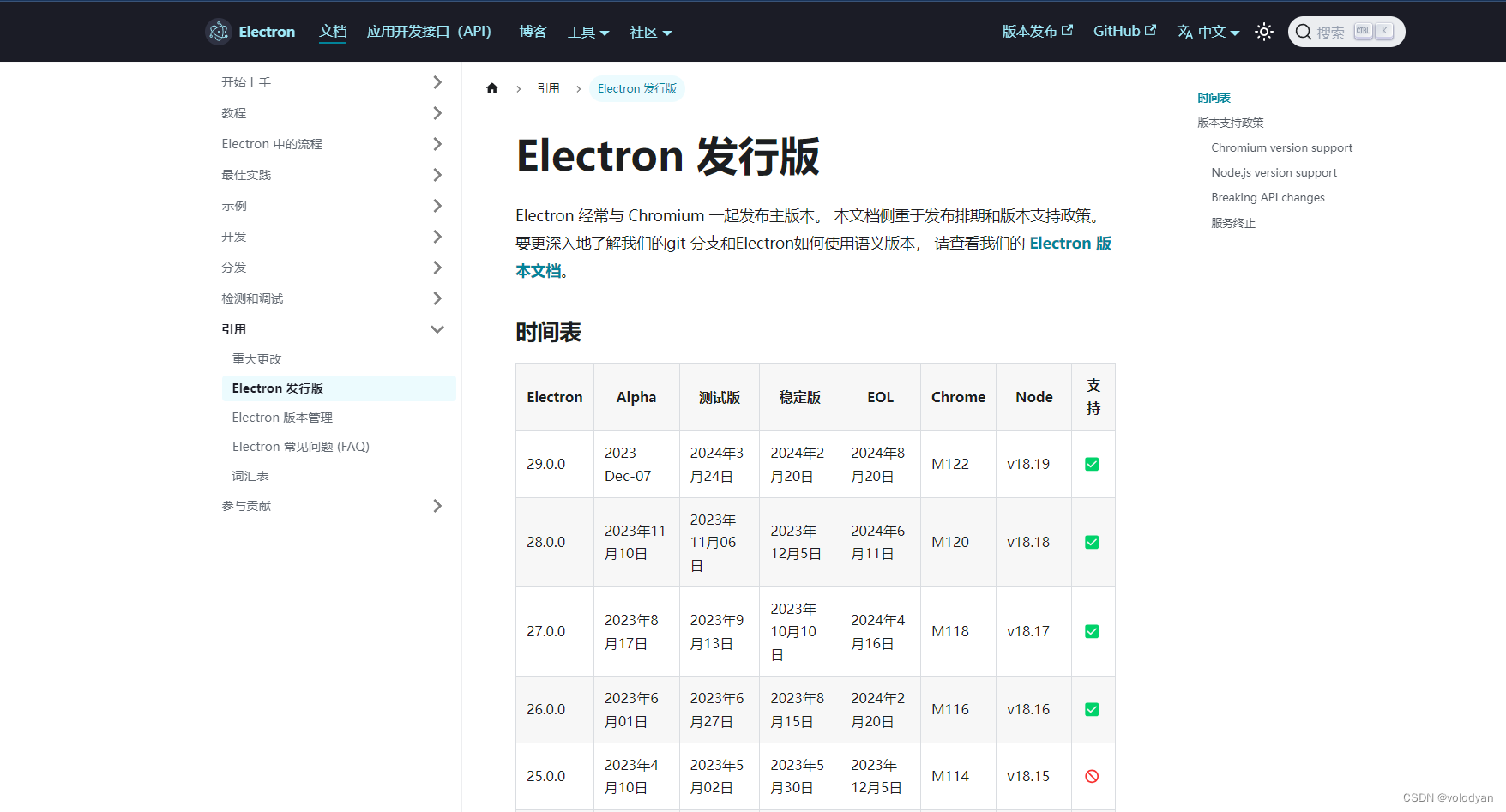1506x812 pixels.
Task: Click unsupported icon for version 25.0.0
Action: tap(1092, 776)
